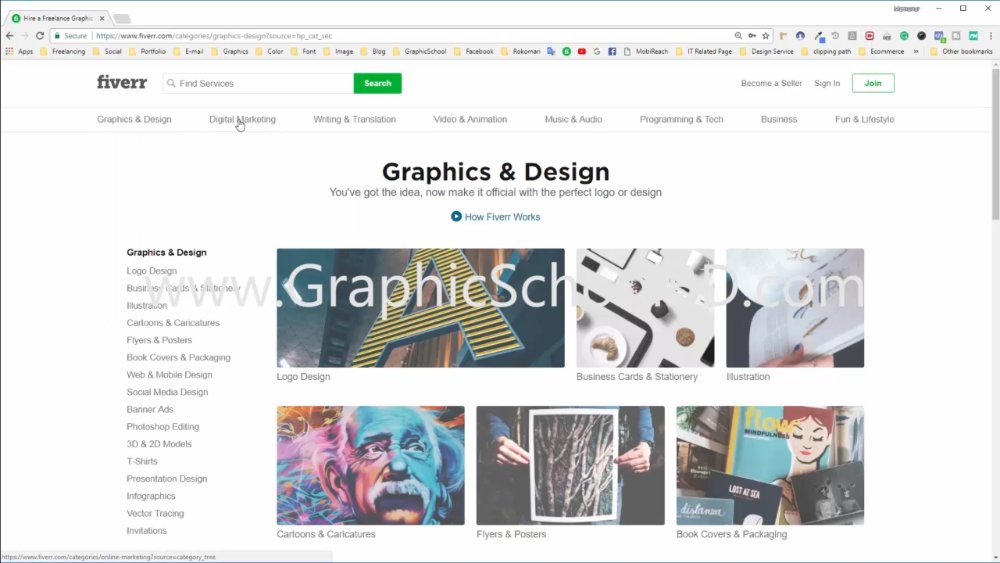The width and height of the screenshot is (1000, 563).
Task: Open the Music & Audio category
Action: pyautogui.click(x=573, y=119)
